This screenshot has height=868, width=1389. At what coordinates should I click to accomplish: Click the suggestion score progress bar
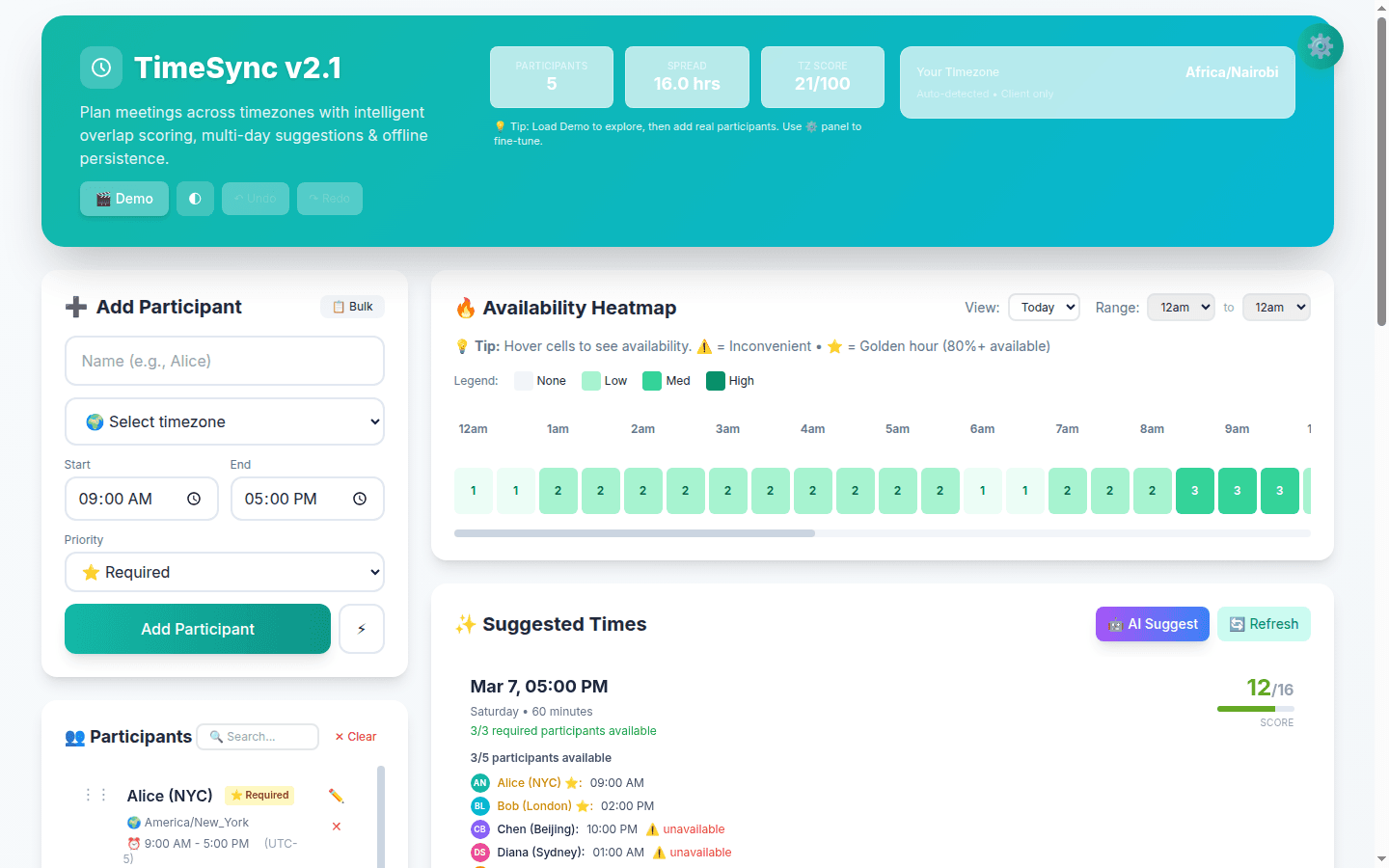pyautogui.click(x=1256, y=709)
